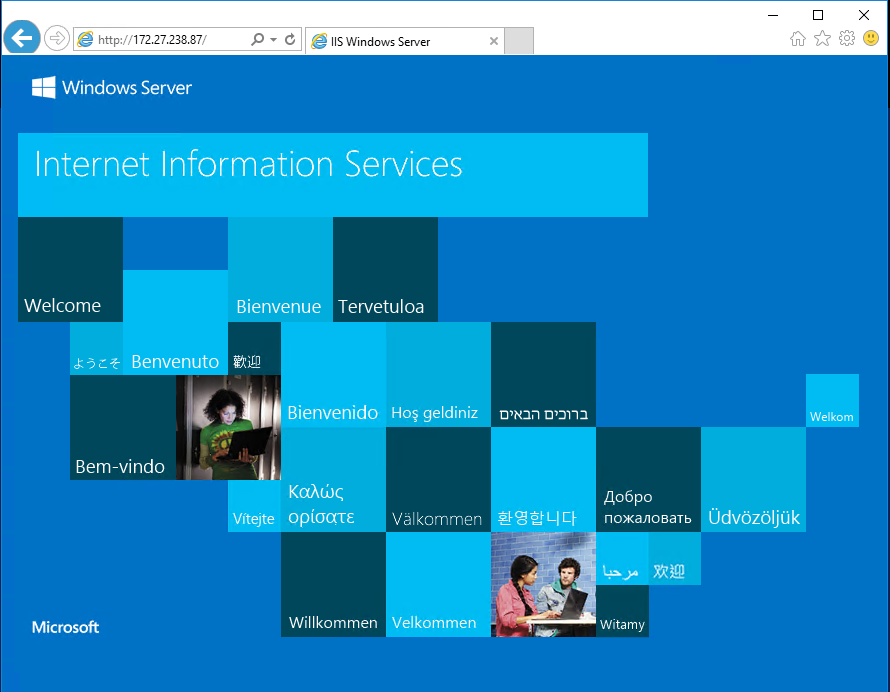Click the photo of two people with laptop
Image resolution: width=890 pixels, height=692 pixels.
(543, 585)
